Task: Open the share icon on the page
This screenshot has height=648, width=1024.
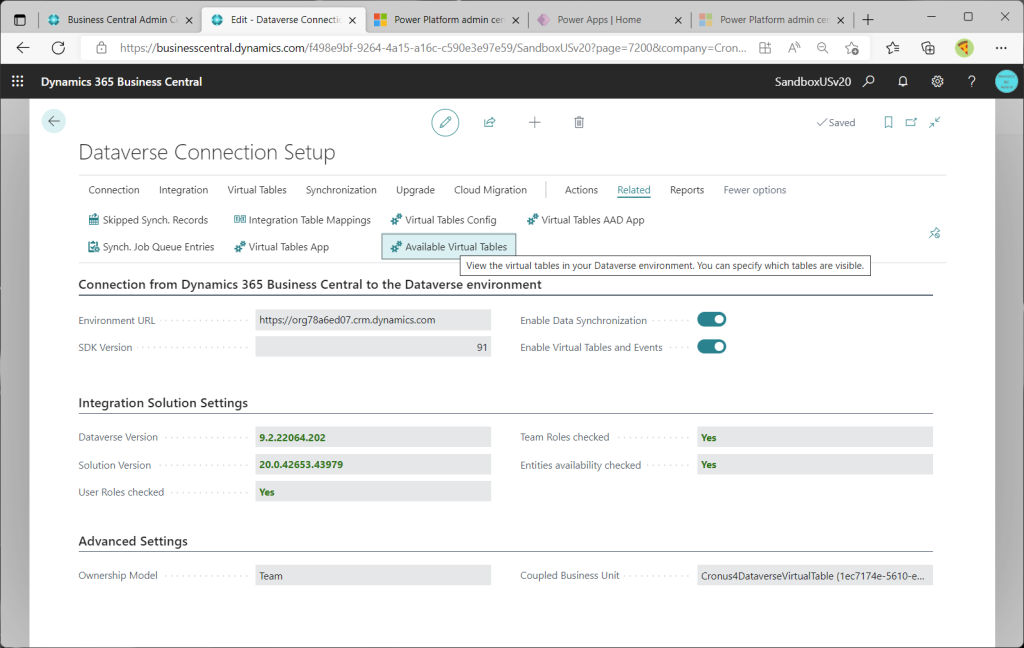Action: click(x=489, y=122)
